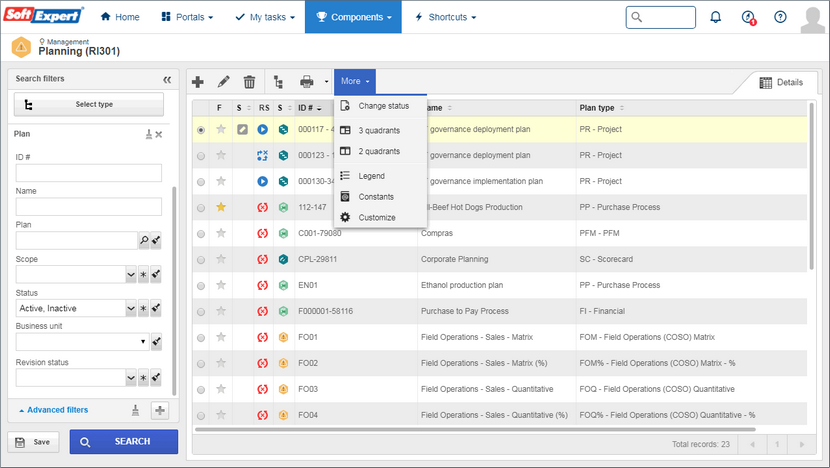Clear advanced filters broom icon

[136, 410]
